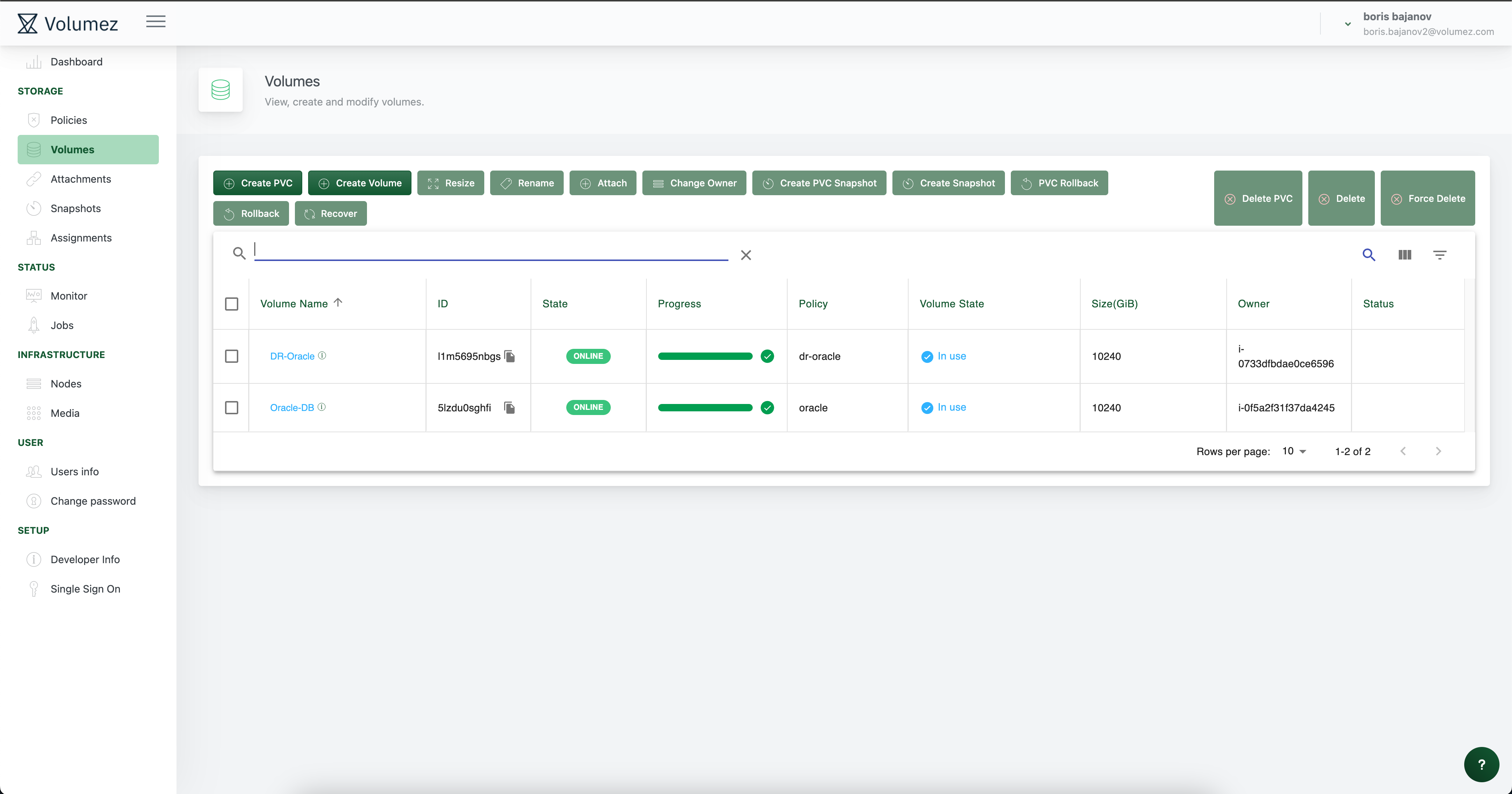Open the help question mark button

pos(1481,764)
